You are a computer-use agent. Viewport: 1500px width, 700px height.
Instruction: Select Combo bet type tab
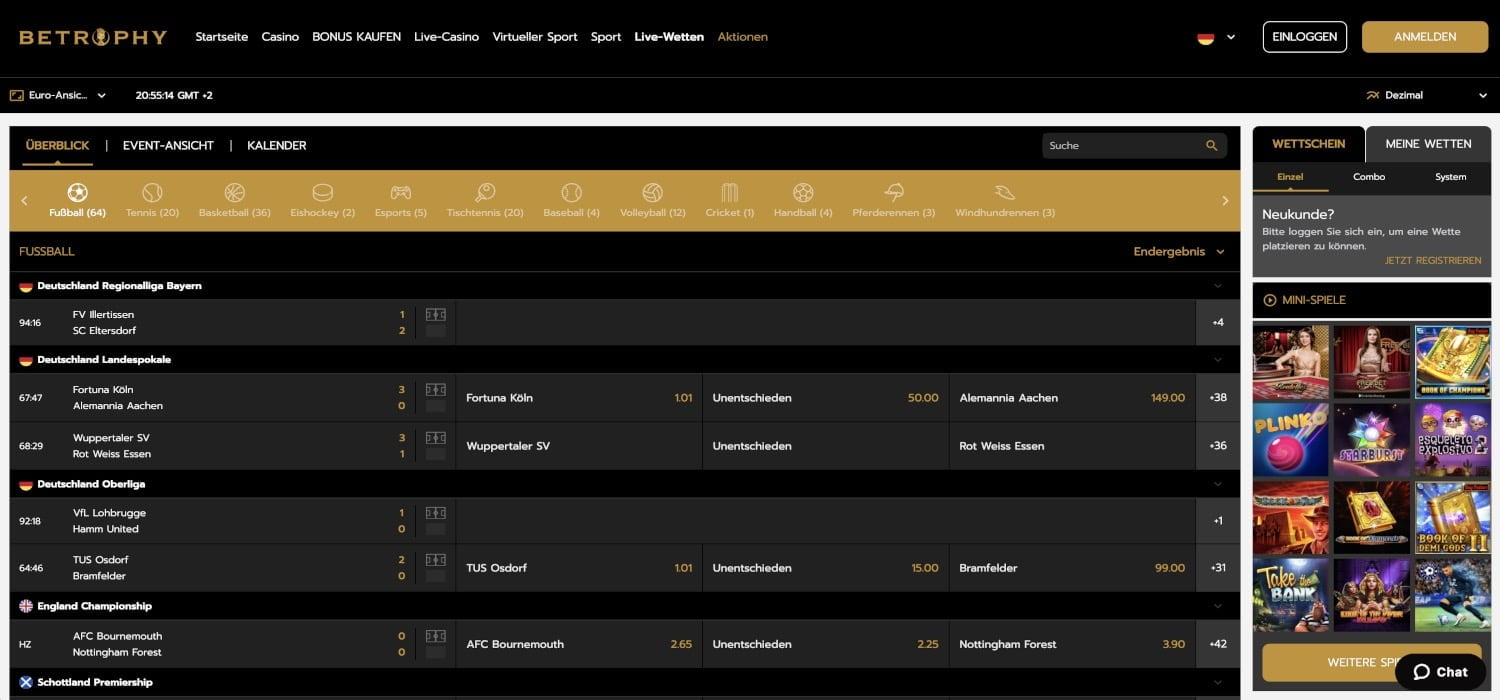click(1369, 177)
